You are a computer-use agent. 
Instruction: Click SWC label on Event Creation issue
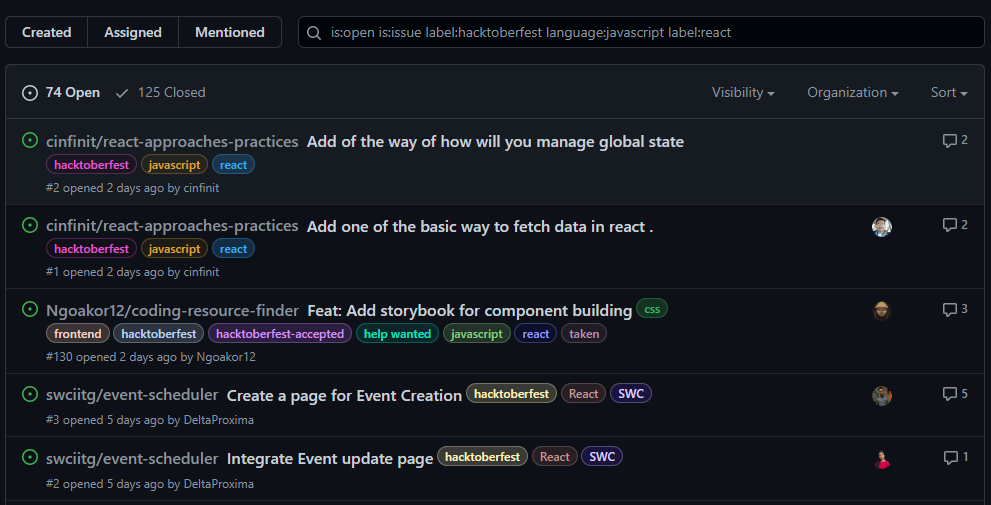(x=631, y=394)
